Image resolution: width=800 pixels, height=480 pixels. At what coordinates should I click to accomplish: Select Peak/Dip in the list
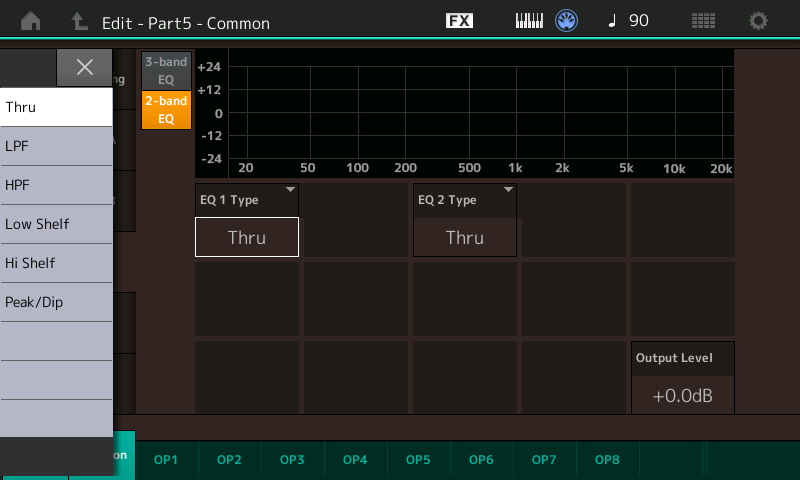(56, 302)
